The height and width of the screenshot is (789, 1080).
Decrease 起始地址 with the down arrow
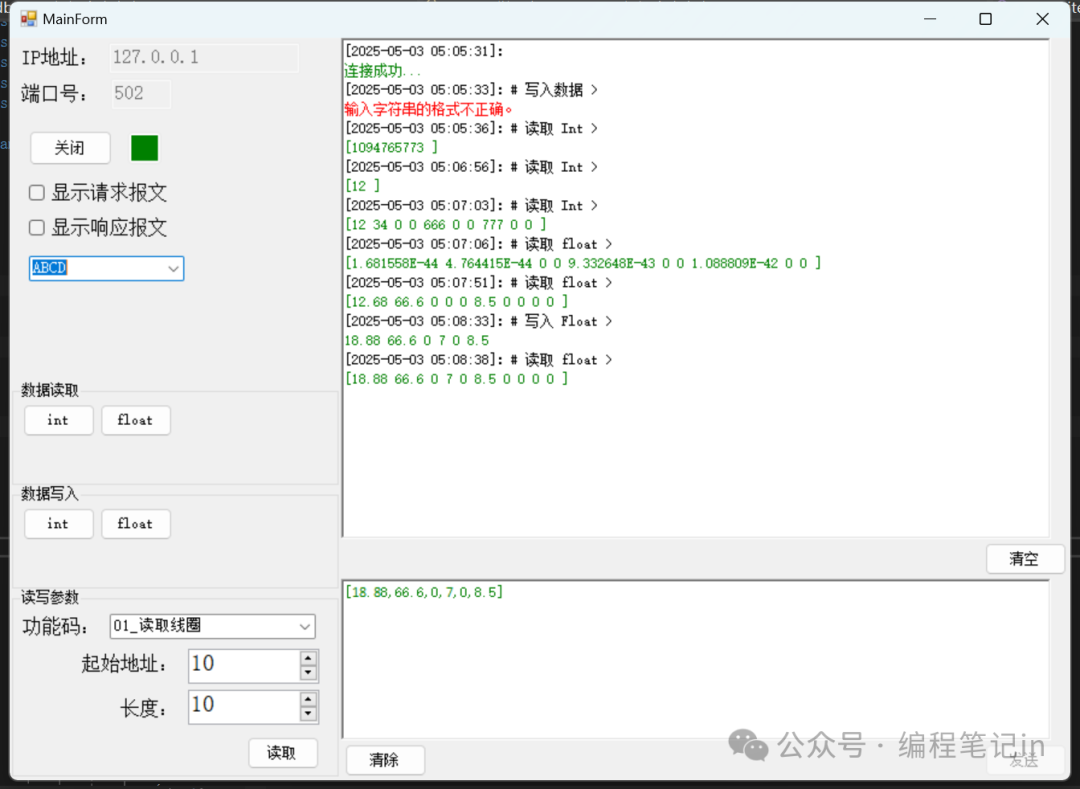point(309,673)
